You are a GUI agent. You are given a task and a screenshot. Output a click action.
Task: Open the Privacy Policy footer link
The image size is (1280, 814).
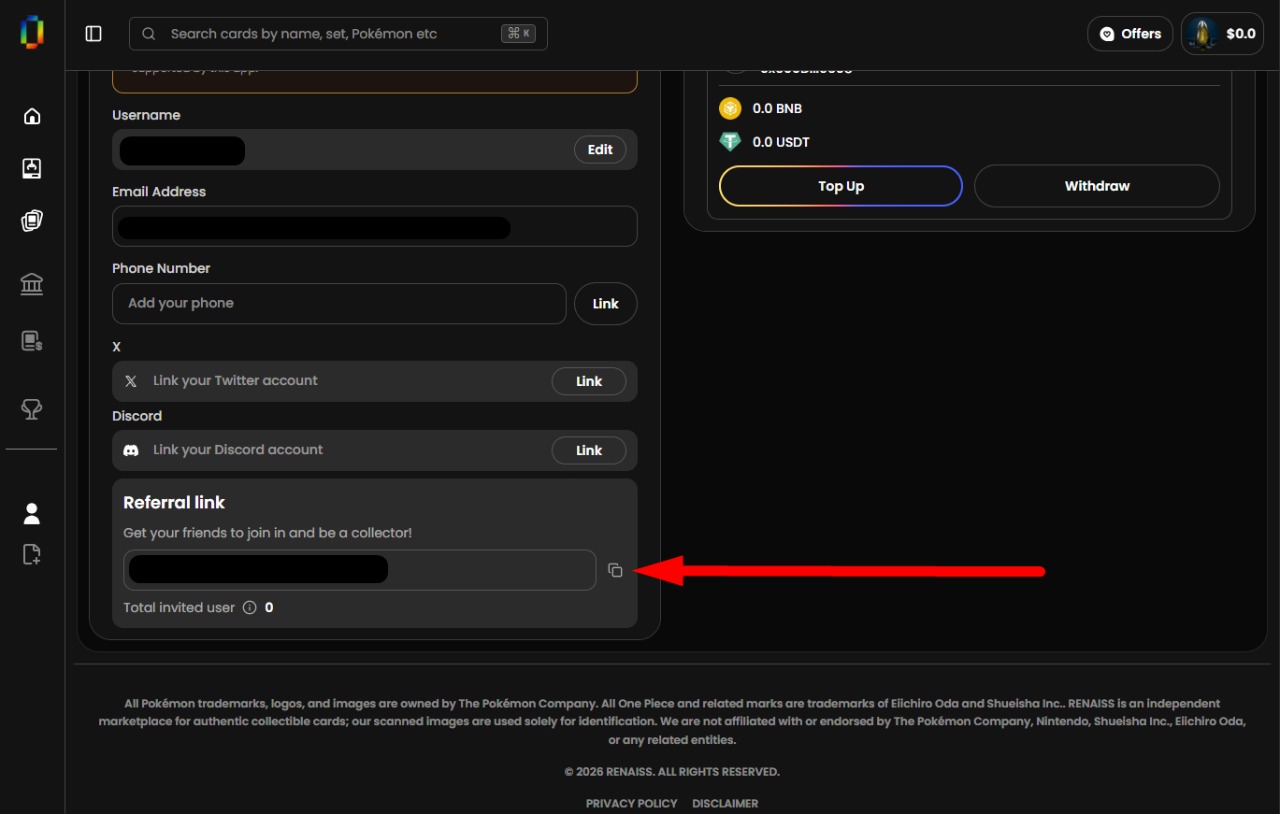pyautogui.click(x=631, y=803)
